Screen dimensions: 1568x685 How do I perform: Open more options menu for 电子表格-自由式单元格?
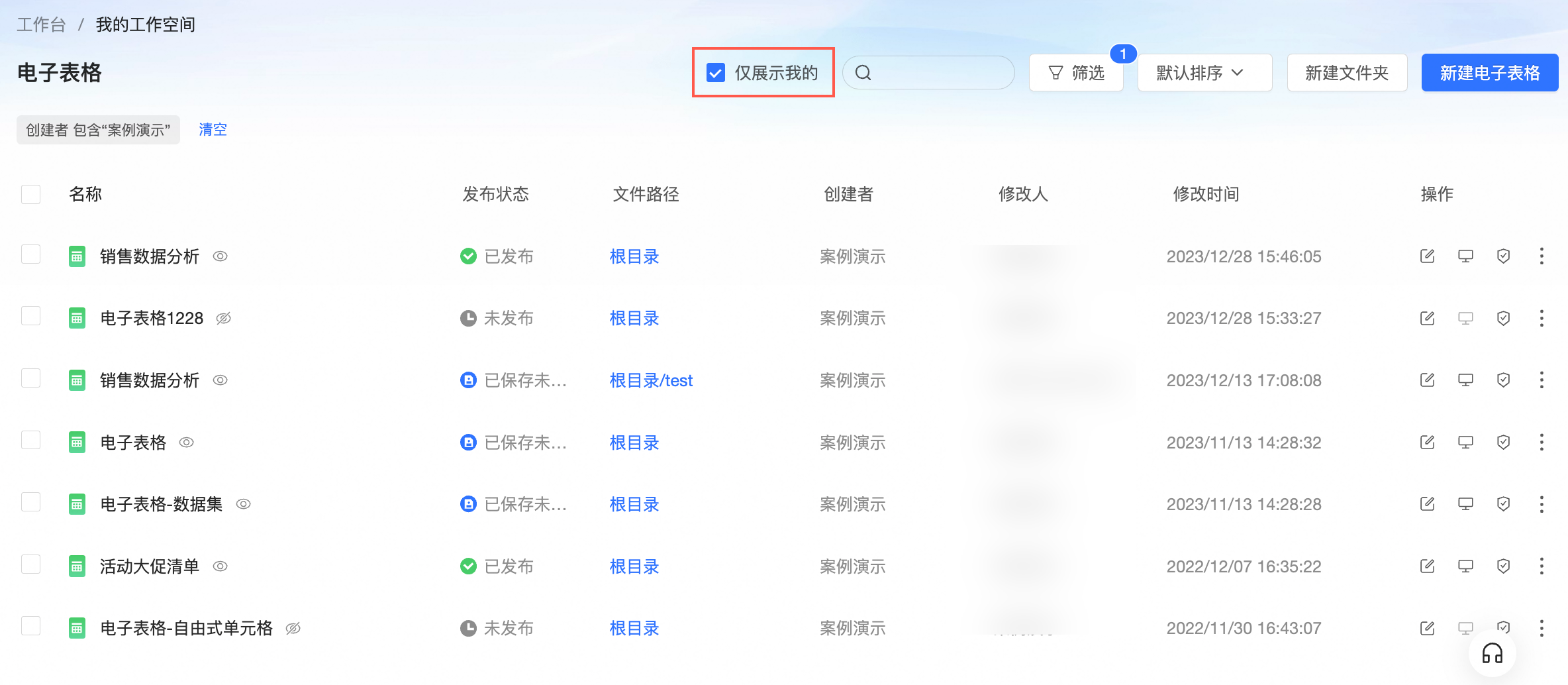pos(1542,628)
